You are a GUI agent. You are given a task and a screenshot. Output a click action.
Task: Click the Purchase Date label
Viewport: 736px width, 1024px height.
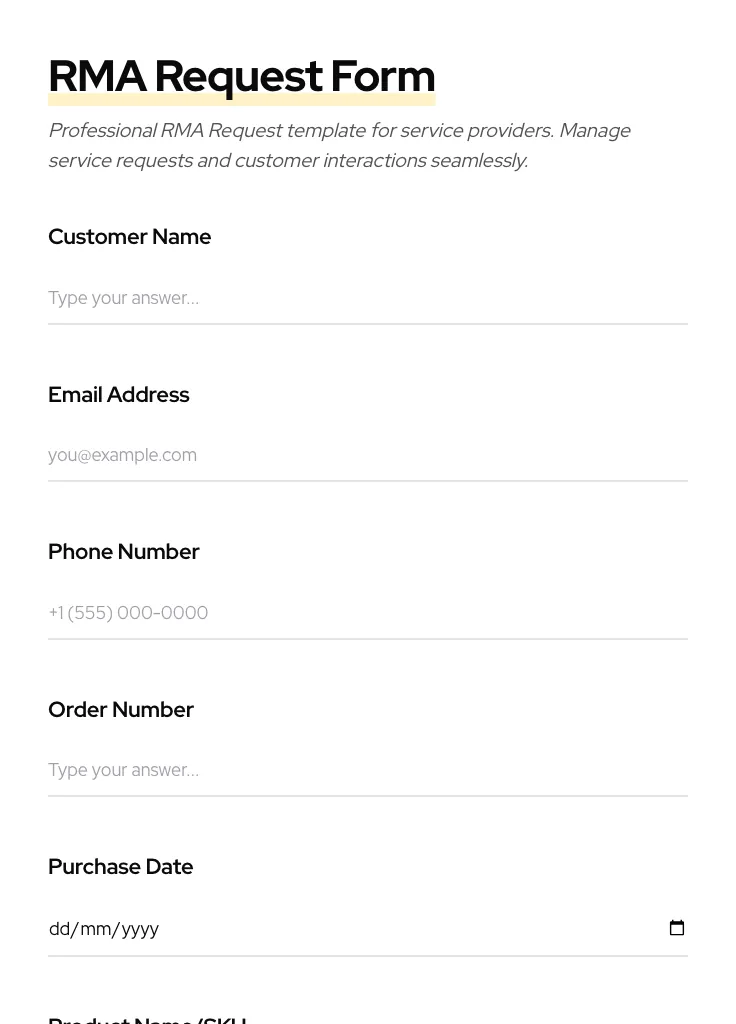(x=120, y=867)
